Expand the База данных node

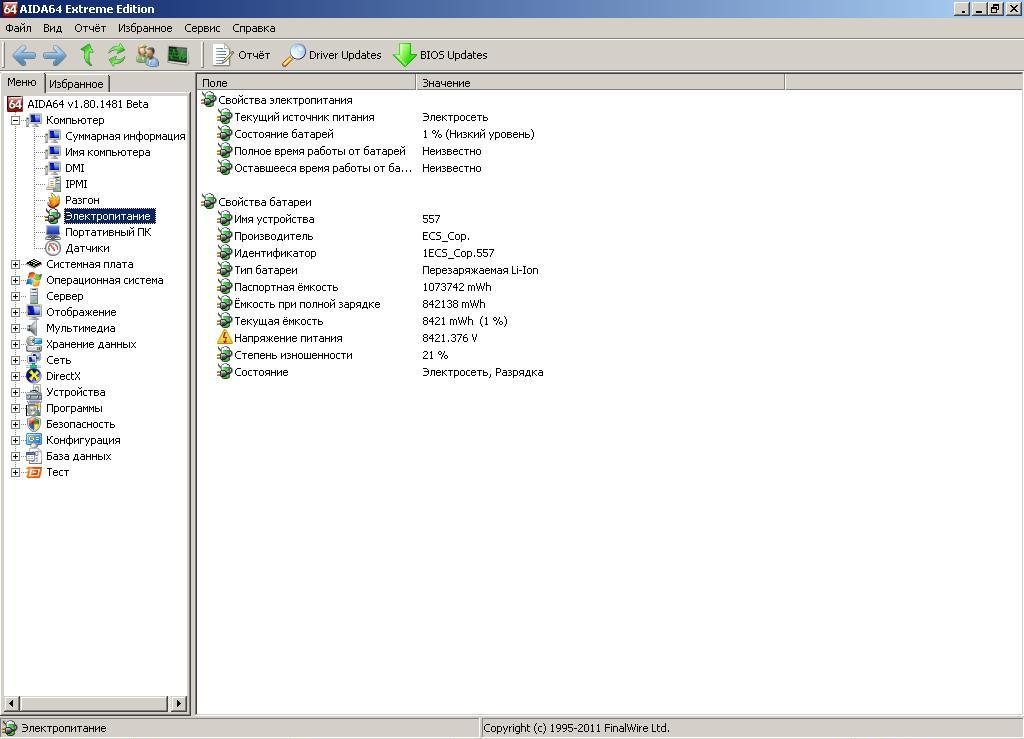point(16,456)
